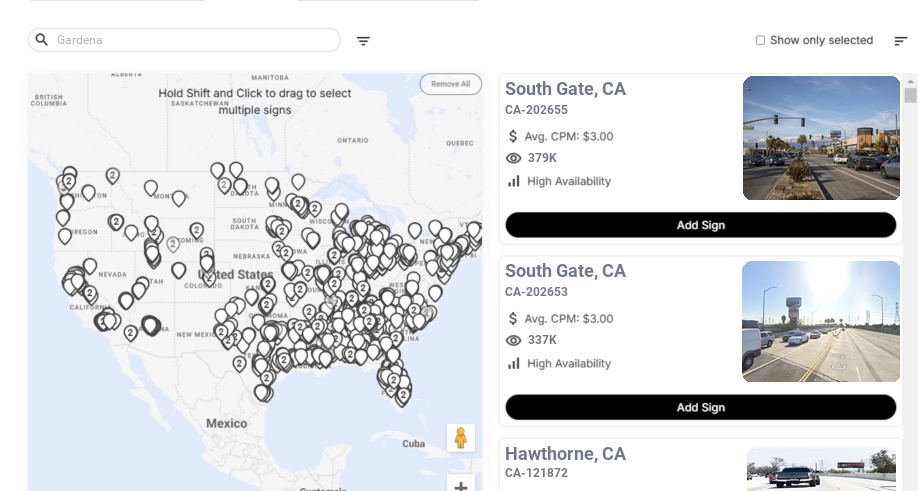
Task: Click the eye icon next to 379K
Action: click(514, 158)
